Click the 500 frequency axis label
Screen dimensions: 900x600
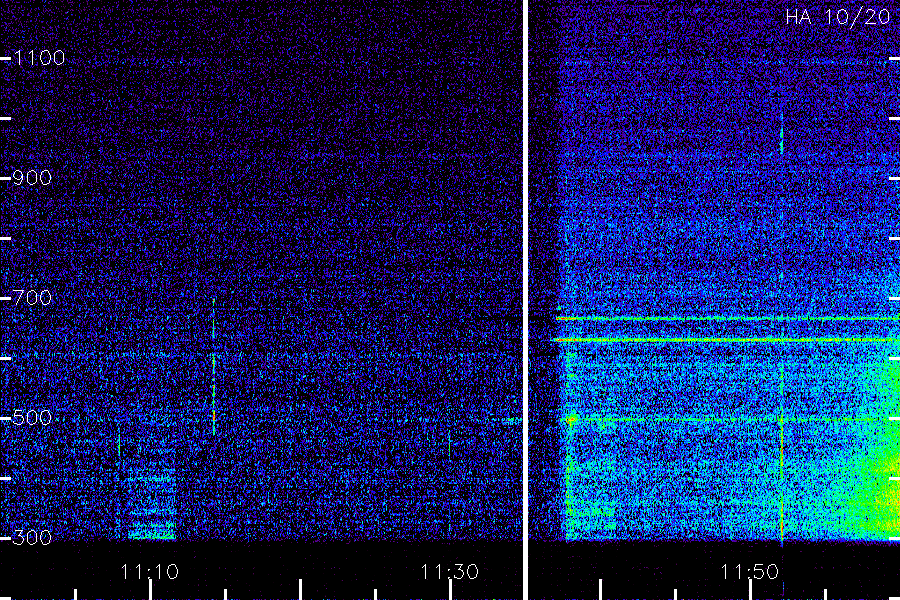coord(32,418)
